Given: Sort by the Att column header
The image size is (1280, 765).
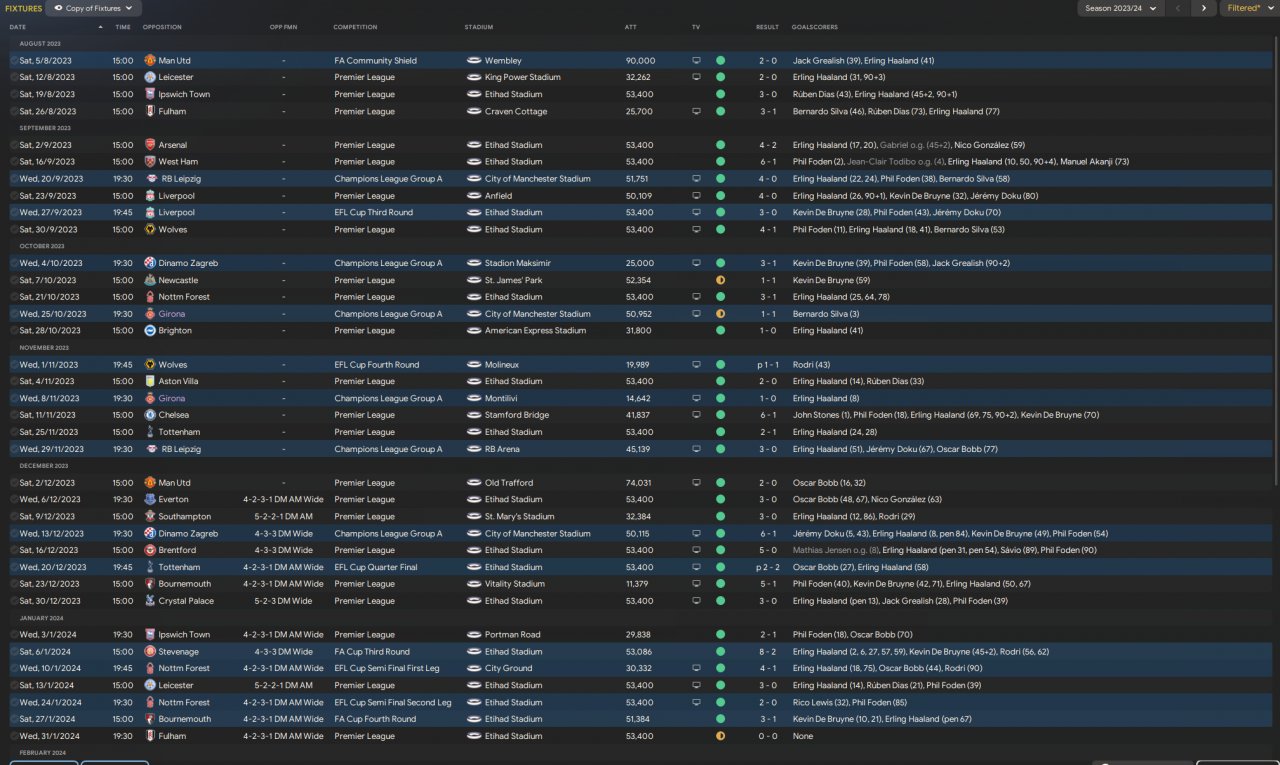Looking at the screenshot, I should coord(630,27).
